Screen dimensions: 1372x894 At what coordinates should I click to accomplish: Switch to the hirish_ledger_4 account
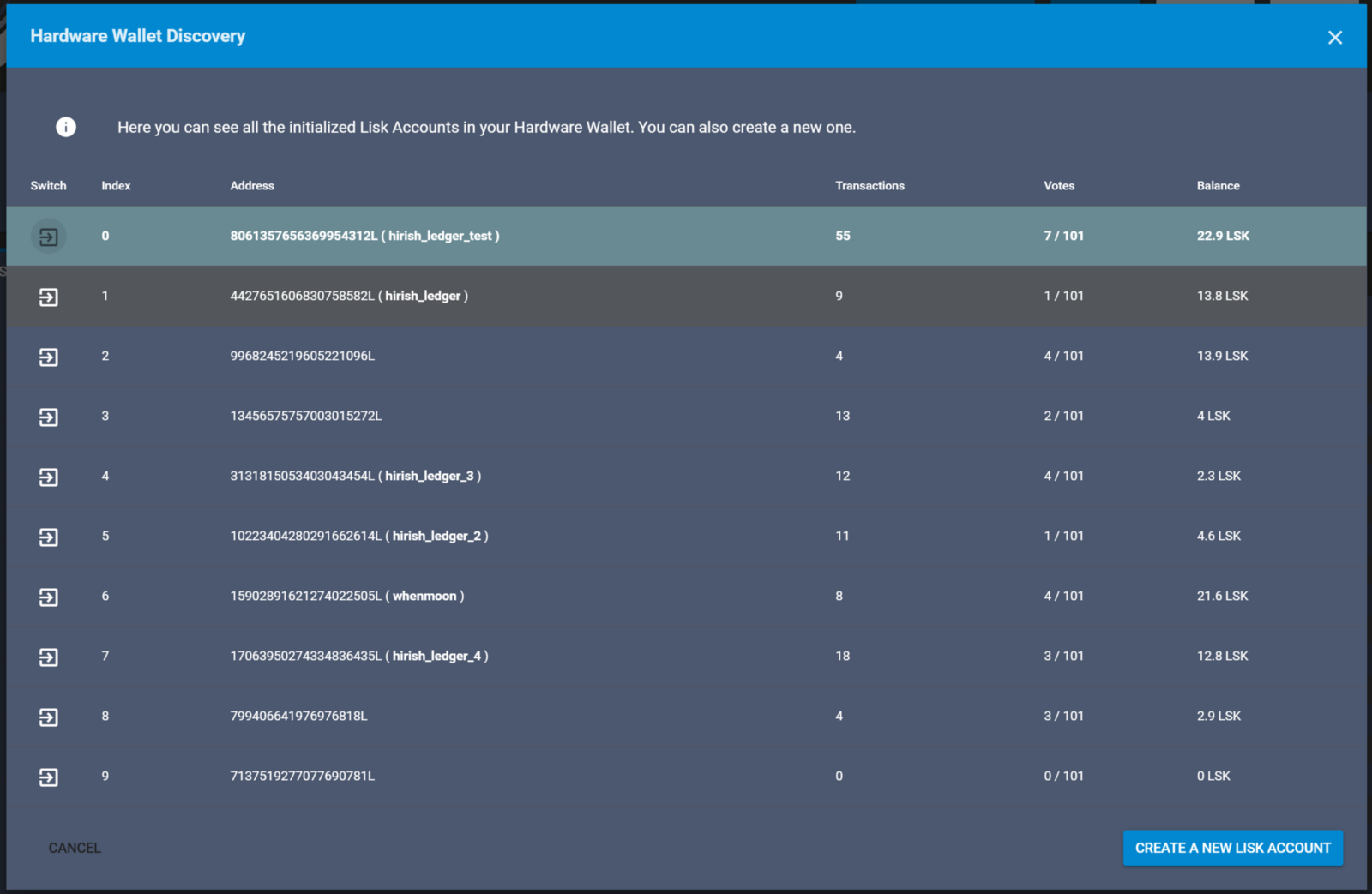click(49, 657)
